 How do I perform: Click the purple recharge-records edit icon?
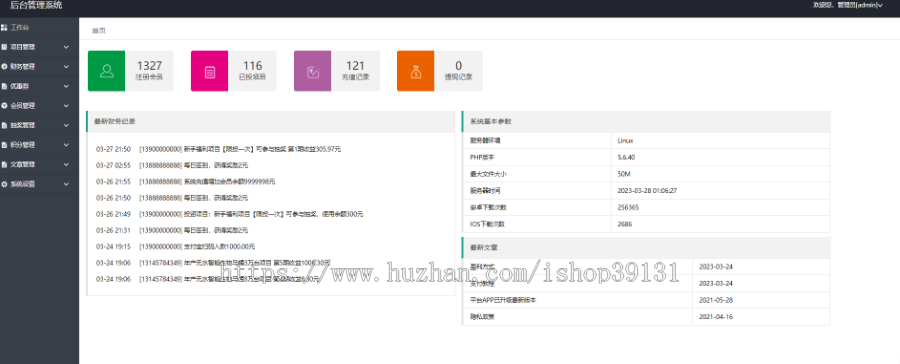(x=313, y=72)
